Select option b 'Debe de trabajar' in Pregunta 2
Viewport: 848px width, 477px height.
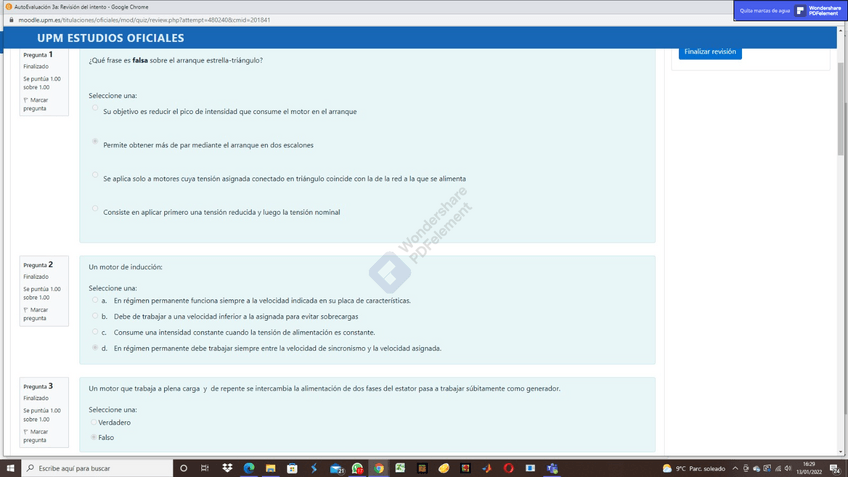pos(95,316)
